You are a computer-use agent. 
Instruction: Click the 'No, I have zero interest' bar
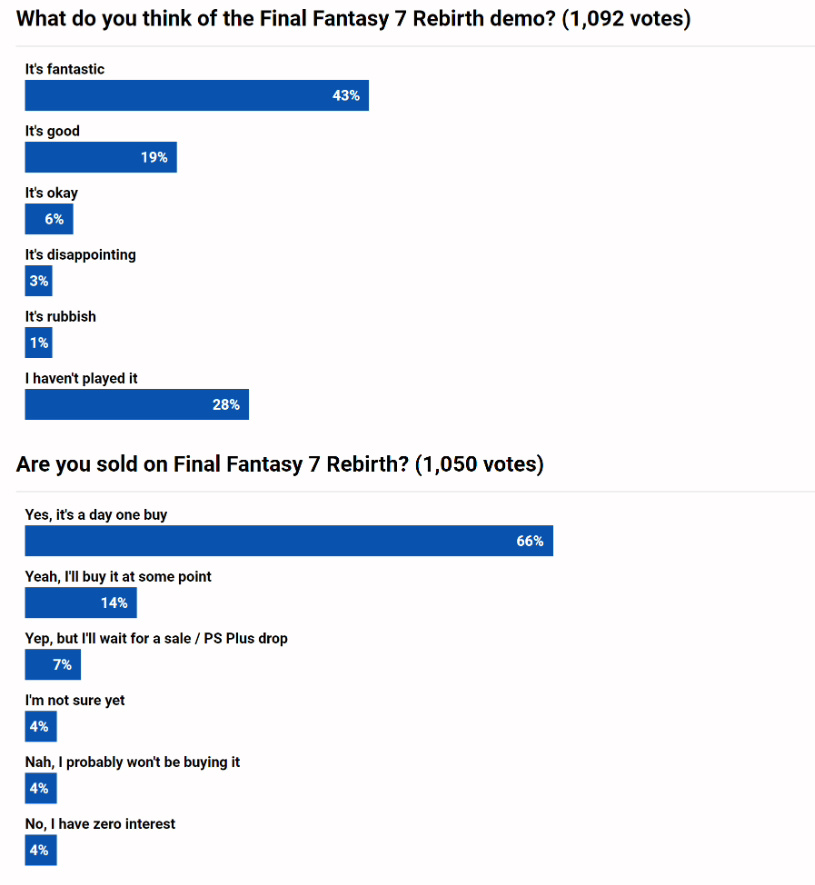(x=40, y=850)
